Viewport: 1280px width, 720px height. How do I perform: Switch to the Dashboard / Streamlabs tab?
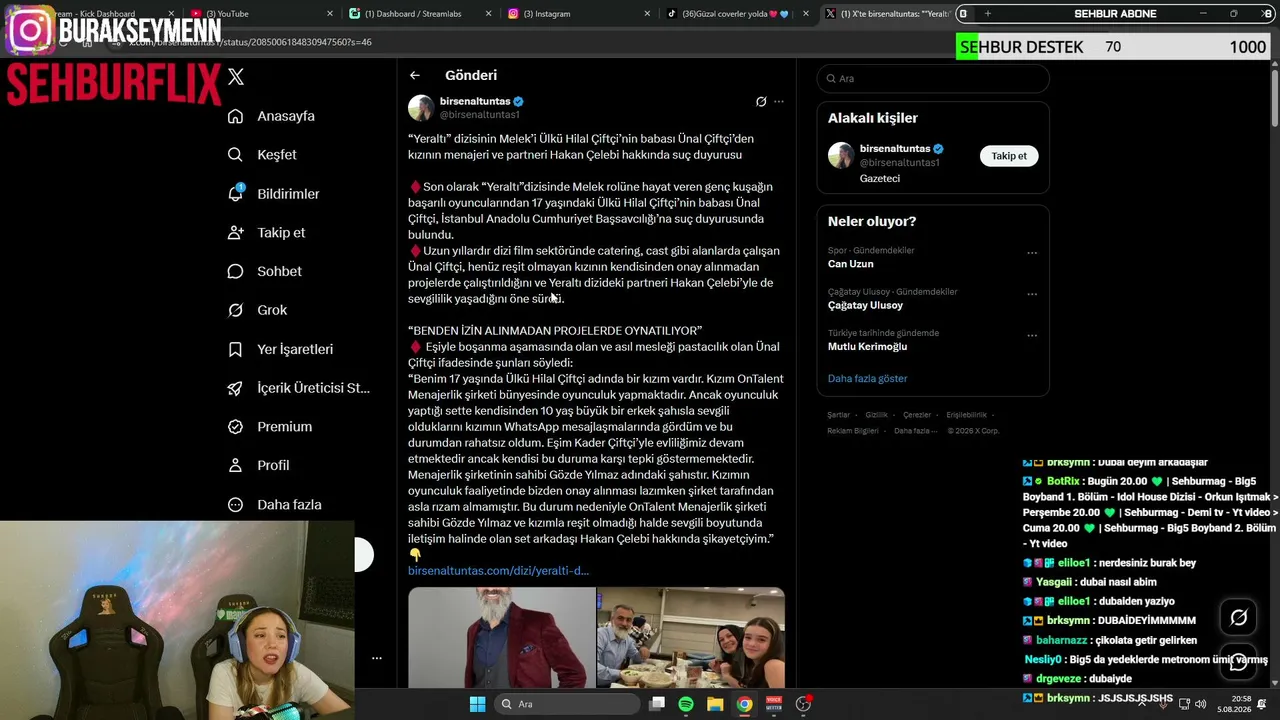click(421, 14)
